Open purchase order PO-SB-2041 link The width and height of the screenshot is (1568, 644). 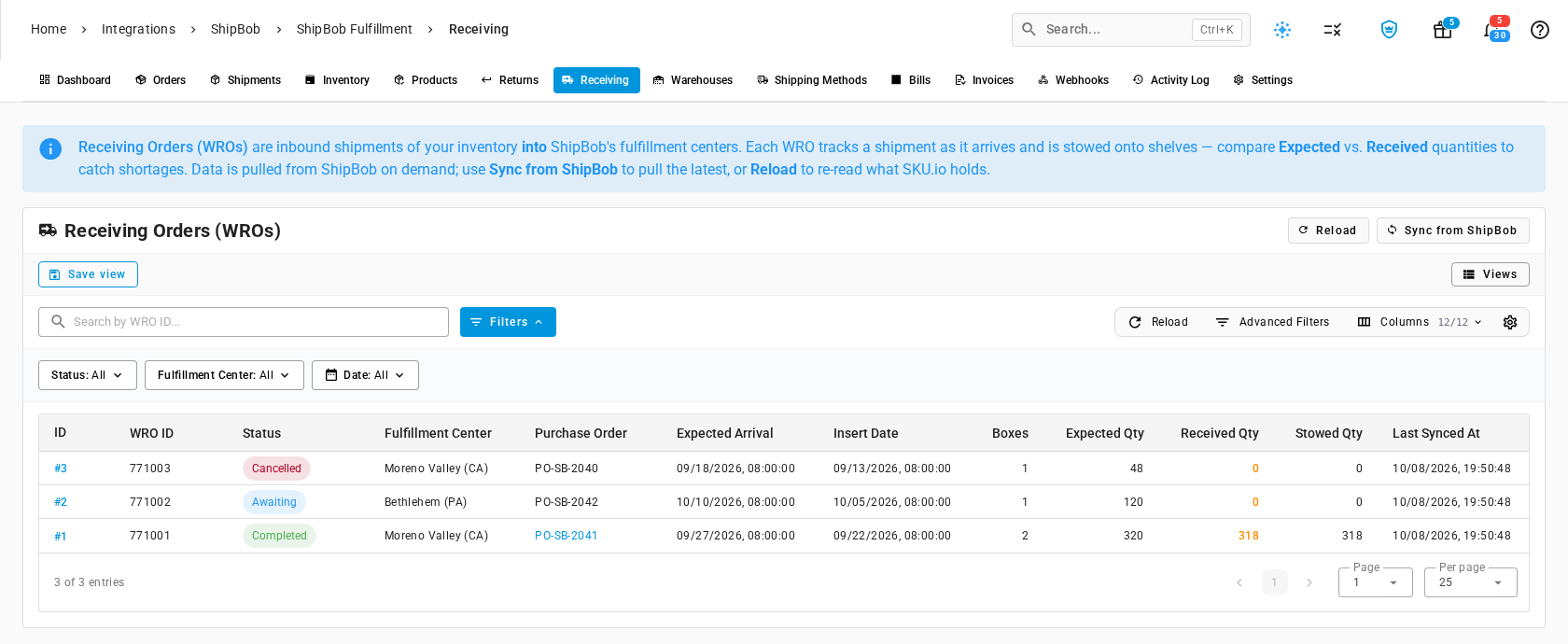(567, 536)
